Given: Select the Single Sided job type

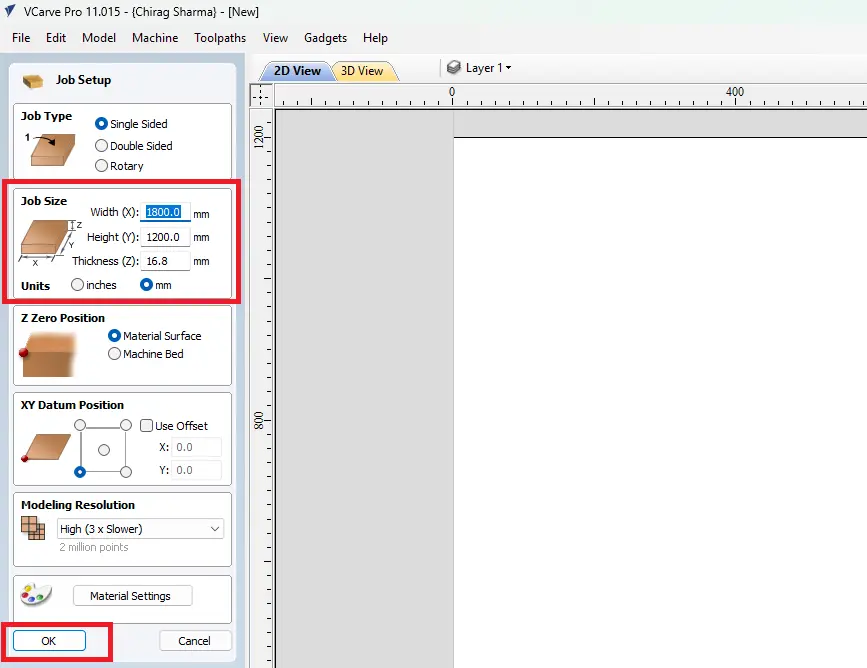Looking at the screenshot, I should 101,124.
